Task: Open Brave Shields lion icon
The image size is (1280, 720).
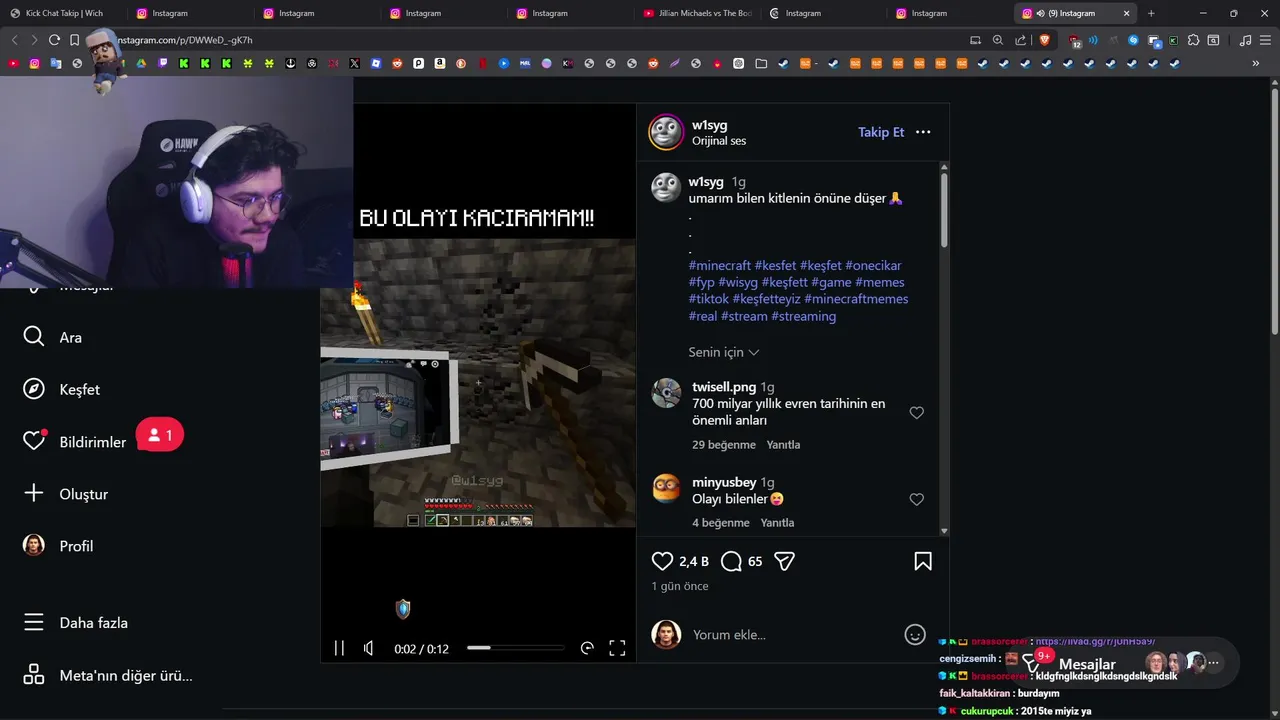Action: pos(1045,40)
